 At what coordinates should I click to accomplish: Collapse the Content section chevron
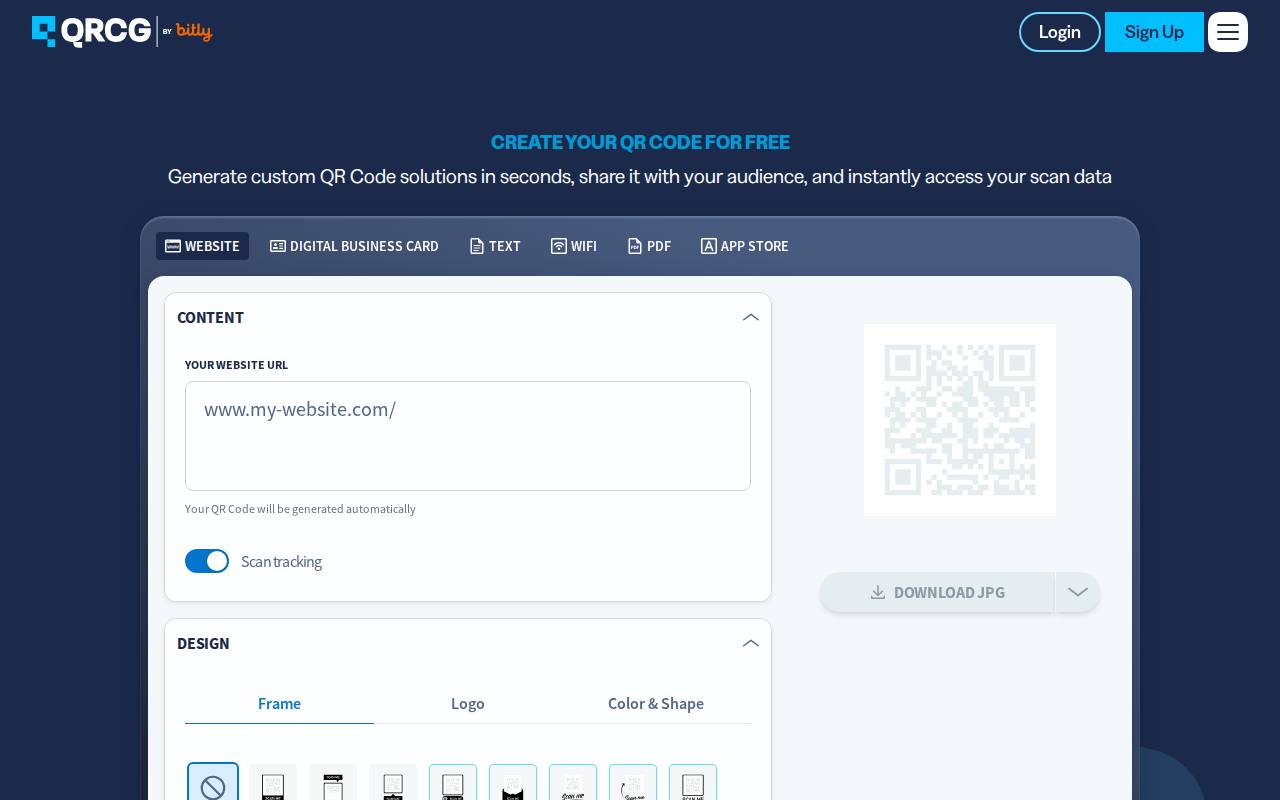click(751, 317)
